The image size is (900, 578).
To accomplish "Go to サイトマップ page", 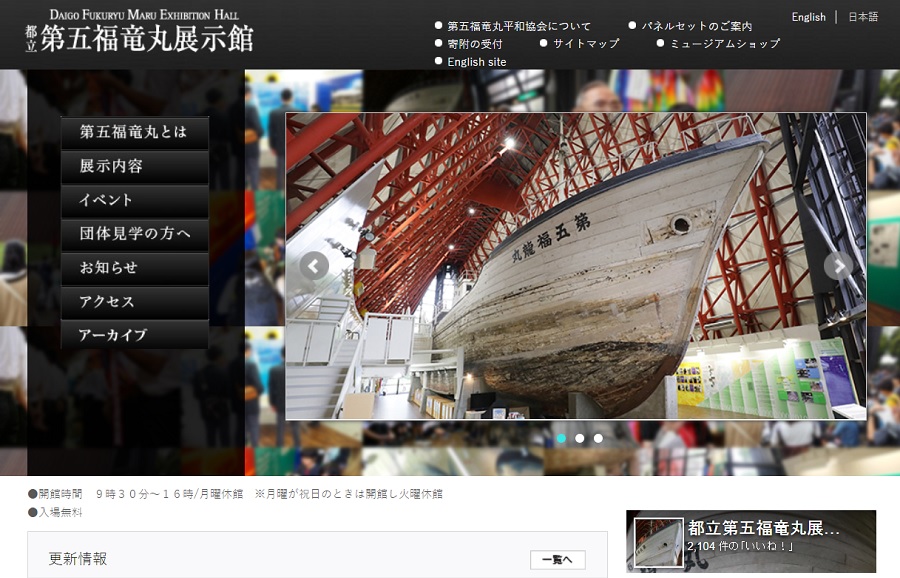I will point(586,44).
